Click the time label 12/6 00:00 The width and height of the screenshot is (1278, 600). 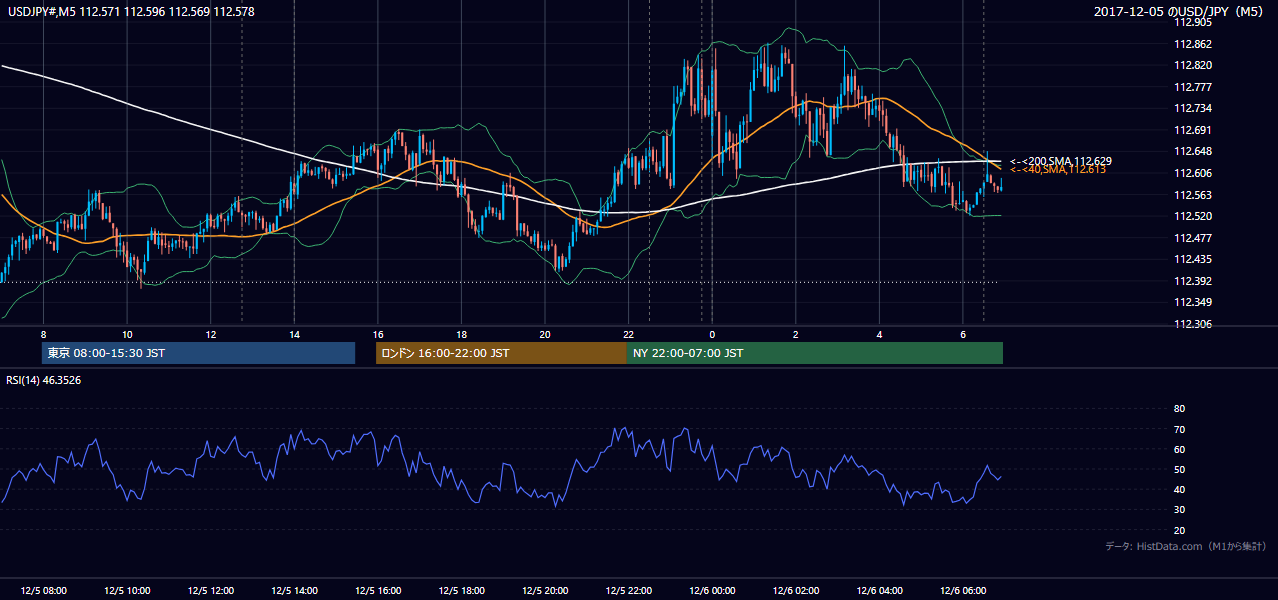point(712,591)
